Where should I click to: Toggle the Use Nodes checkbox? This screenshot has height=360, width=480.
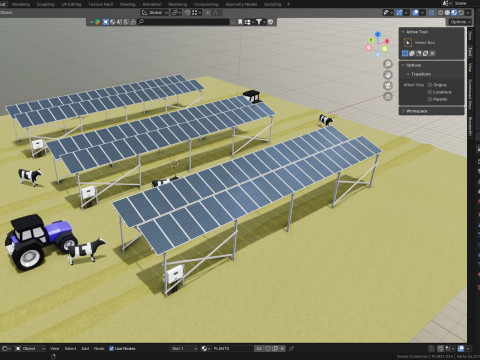(x=111, y=348)
